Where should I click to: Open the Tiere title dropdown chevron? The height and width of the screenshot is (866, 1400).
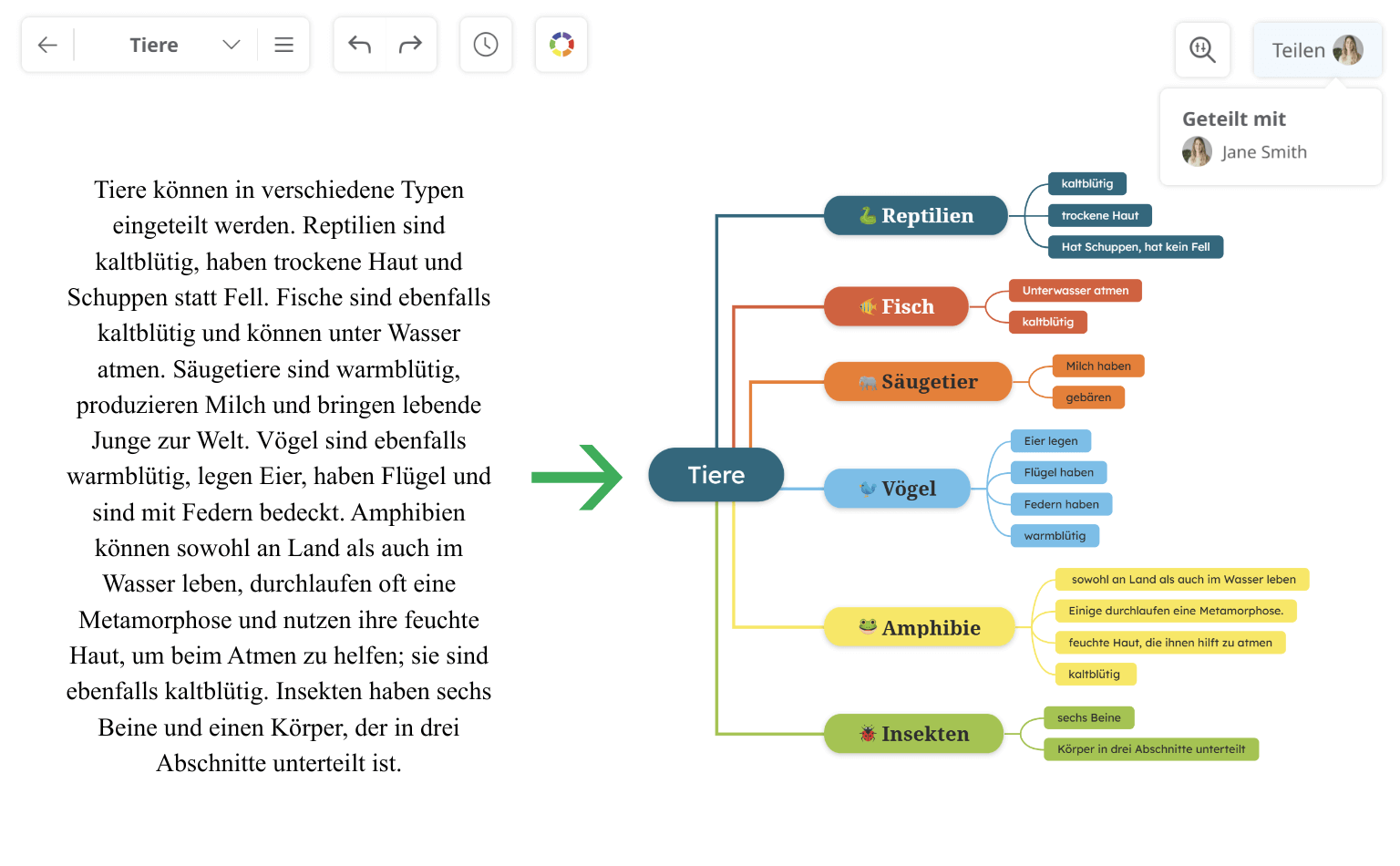[x=231, y=44]
